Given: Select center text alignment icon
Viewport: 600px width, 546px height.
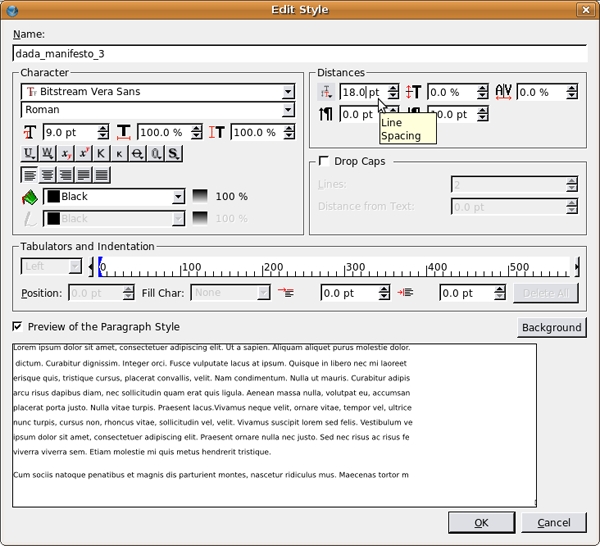Looking at the screenshot, I should click(x=47, y=175).
